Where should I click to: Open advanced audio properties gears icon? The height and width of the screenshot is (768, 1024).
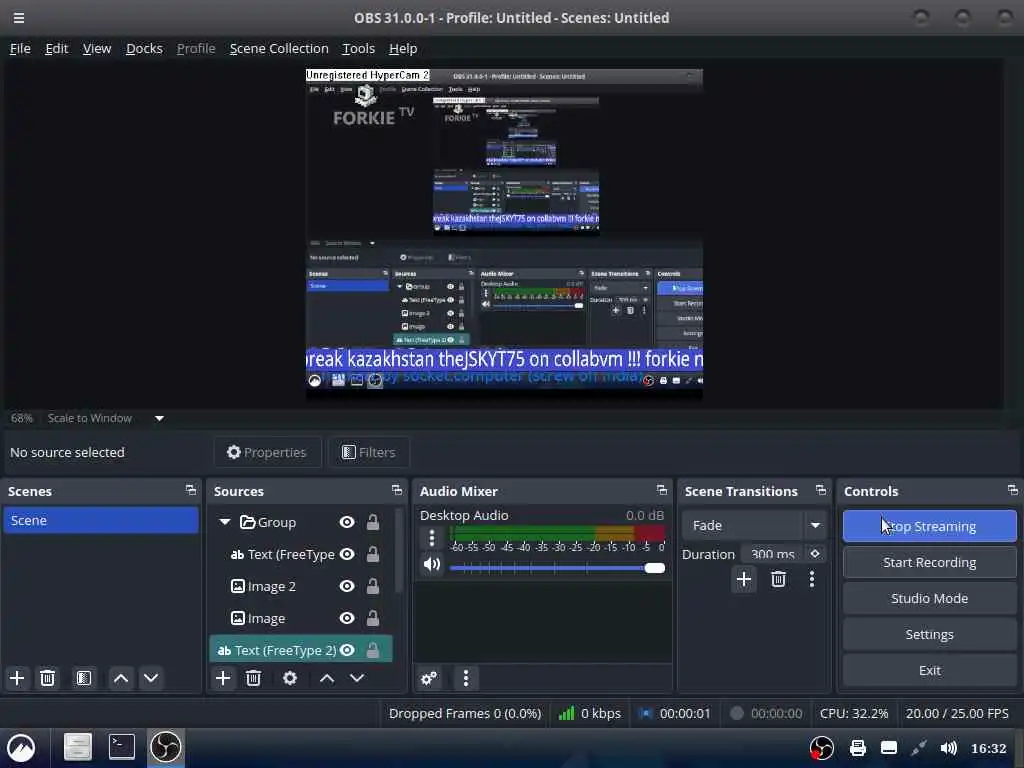pos(429,678)
